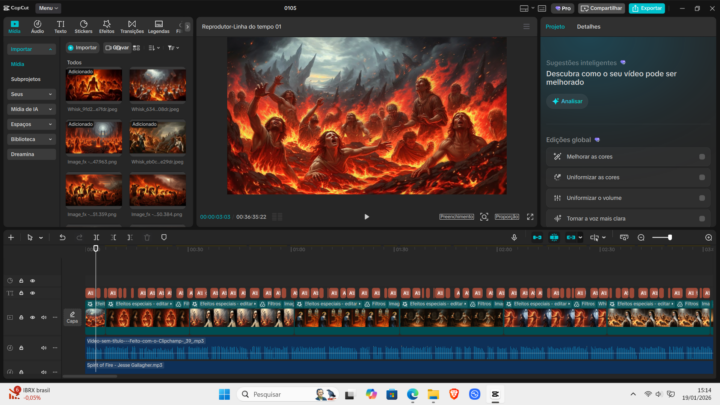Open the Stickers panel

[83, 26]
